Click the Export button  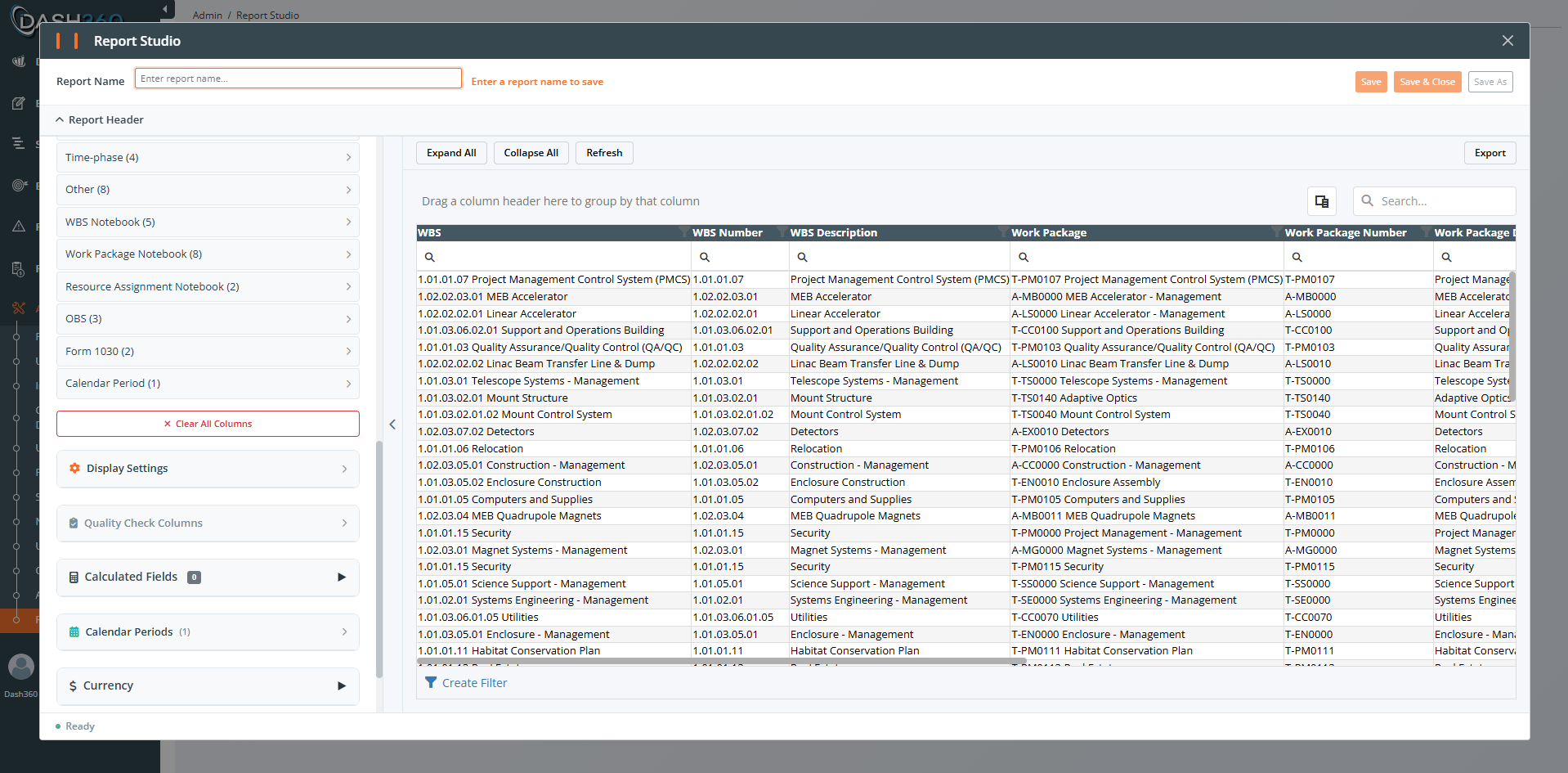coord(1490,153)
